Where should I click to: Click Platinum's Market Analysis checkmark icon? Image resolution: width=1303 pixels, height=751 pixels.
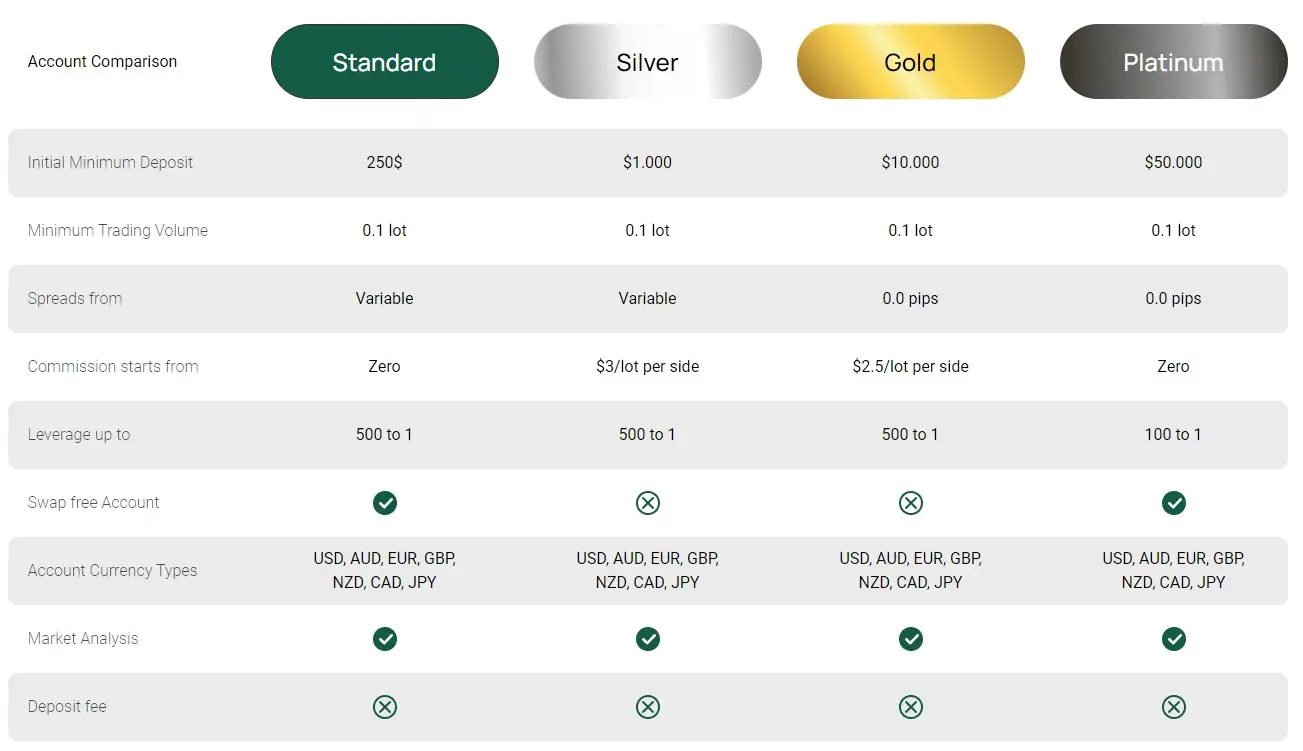coord(1174,639)
